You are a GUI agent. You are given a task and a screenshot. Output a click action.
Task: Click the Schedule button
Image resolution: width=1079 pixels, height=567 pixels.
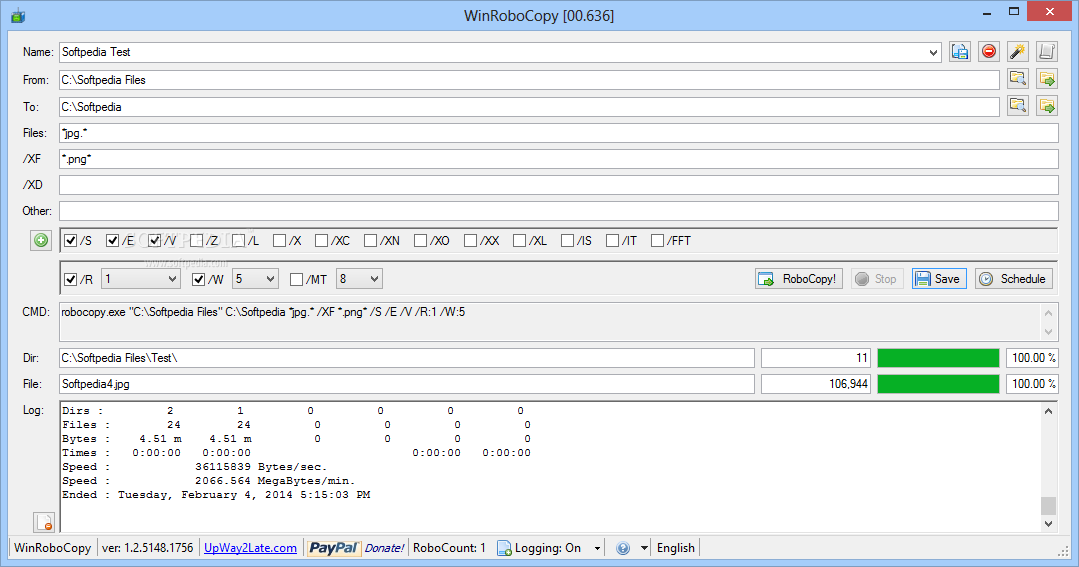(1014, 279)
